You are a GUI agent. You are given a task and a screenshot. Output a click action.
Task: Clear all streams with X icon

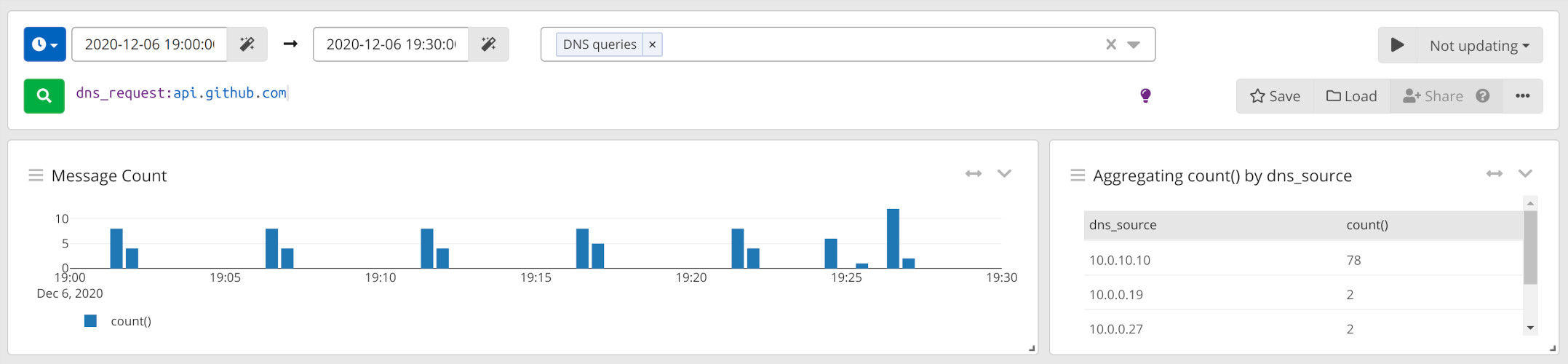pyautogui.click(x=1111, y=44)
